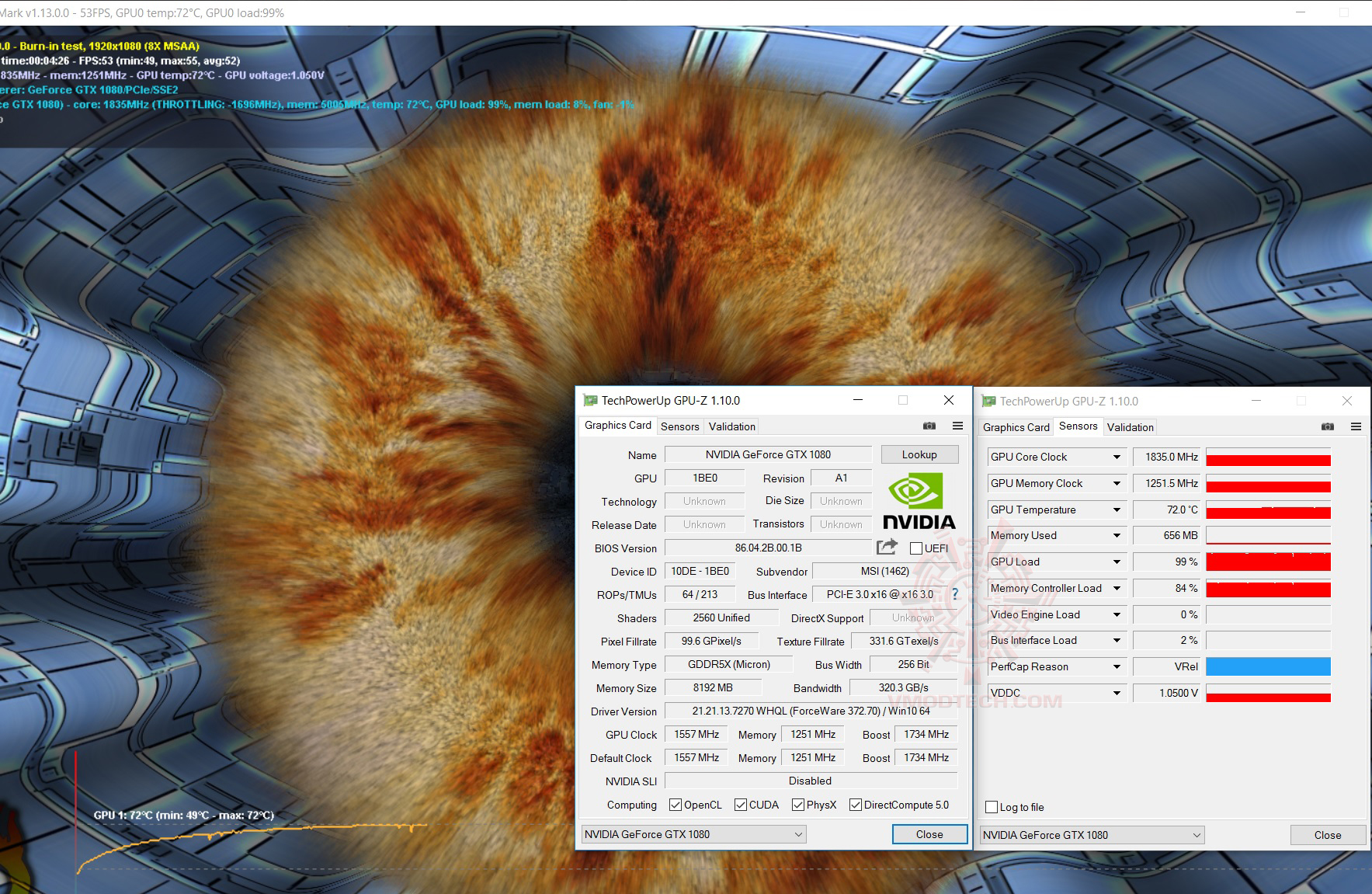Click the Subvendor value "MSI (1462)"
This screenshot has height=894, width=1372.
point(885,571)
